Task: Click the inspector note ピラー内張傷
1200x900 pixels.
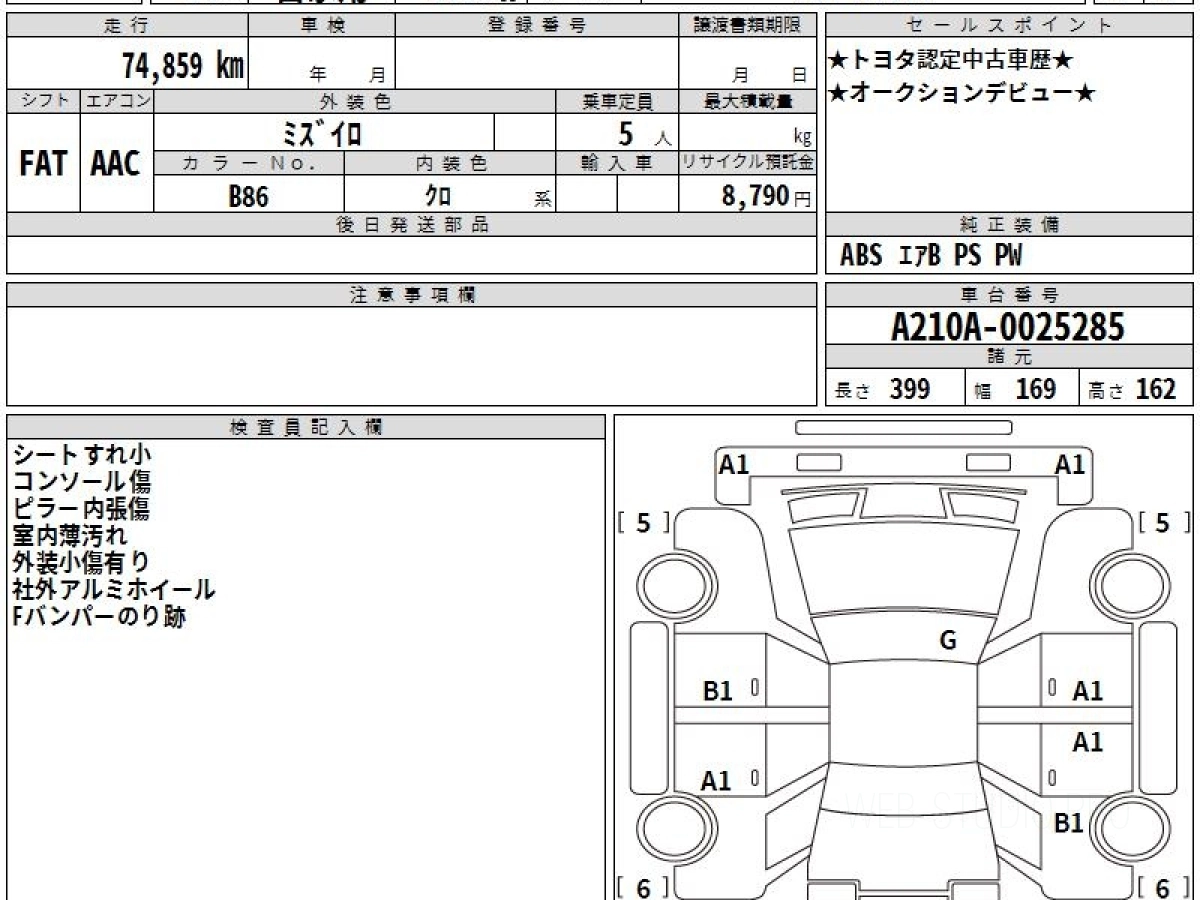Action: point(82,509)
